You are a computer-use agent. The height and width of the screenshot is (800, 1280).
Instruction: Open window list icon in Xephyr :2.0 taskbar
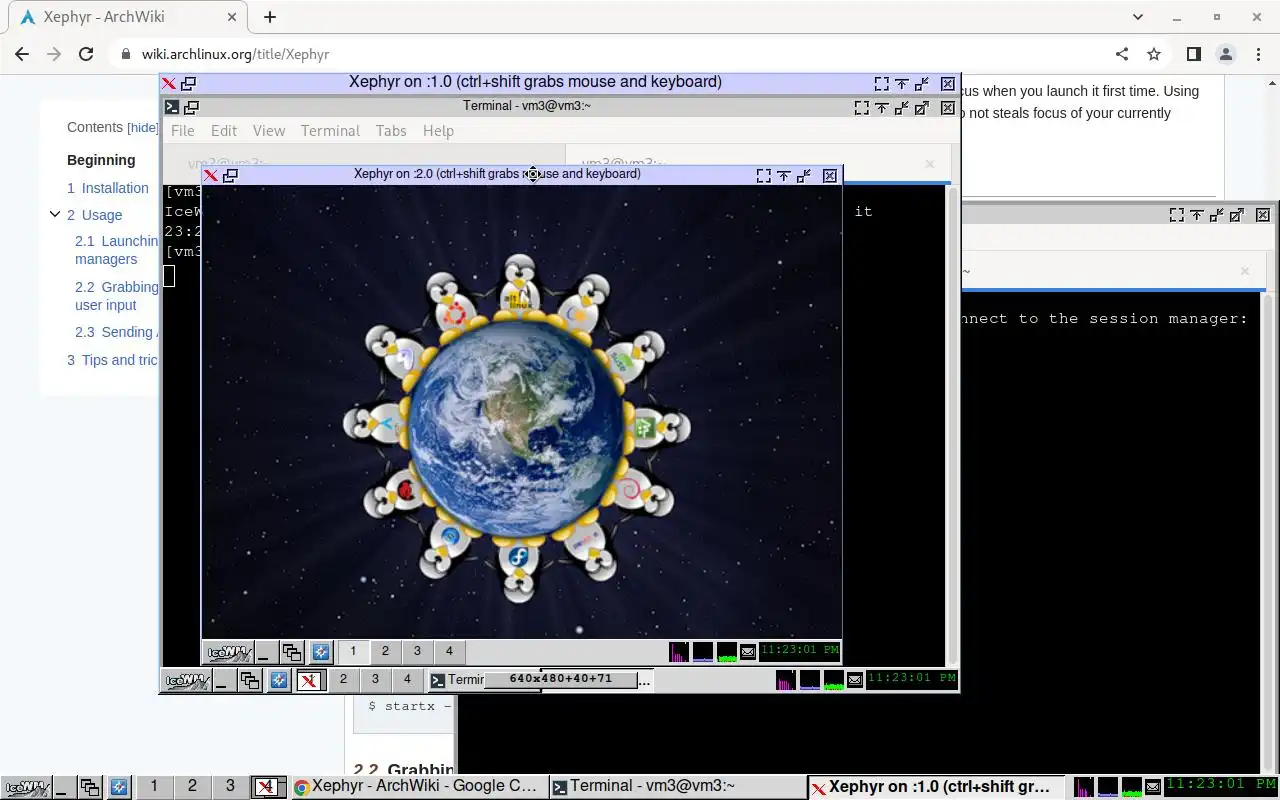pyautogui.click(x=292, y=652)
